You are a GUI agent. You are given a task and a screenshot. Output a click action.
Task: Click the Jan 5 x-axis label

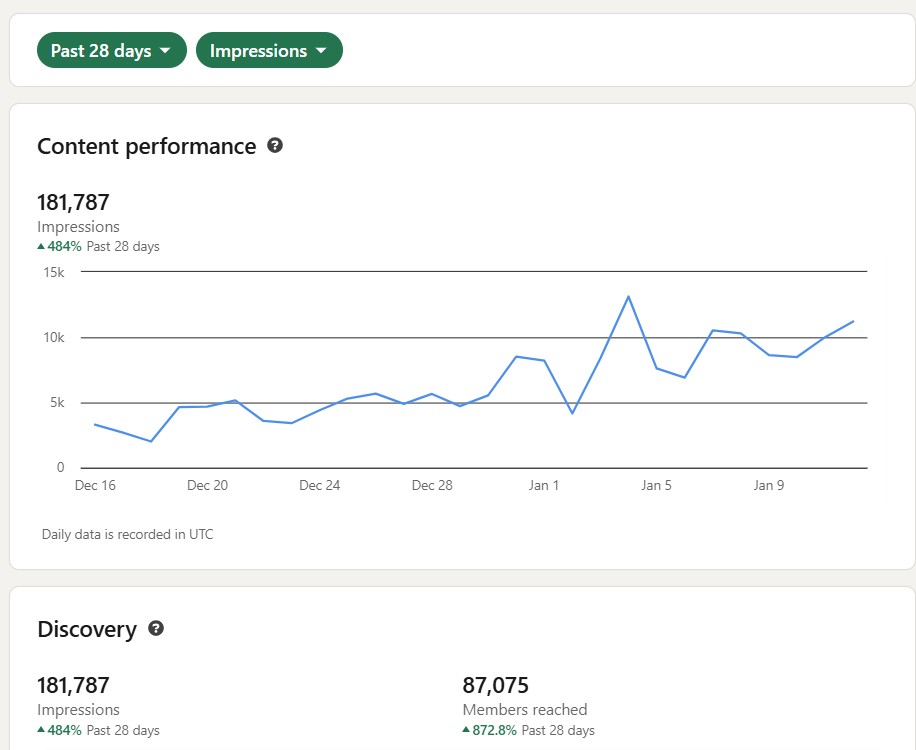pyautogui.click(x=656, y=486)
